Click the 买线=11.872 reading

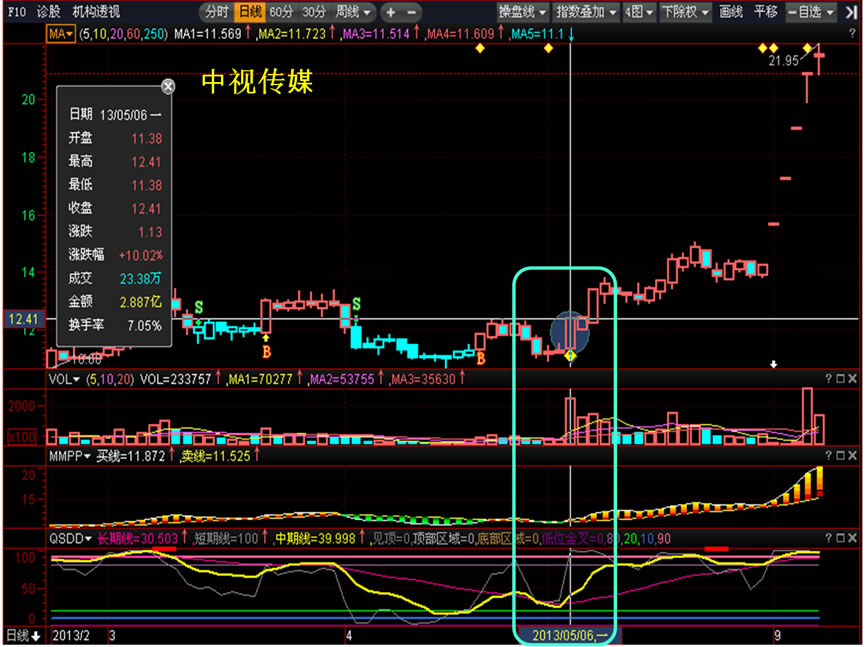(131, 456)
